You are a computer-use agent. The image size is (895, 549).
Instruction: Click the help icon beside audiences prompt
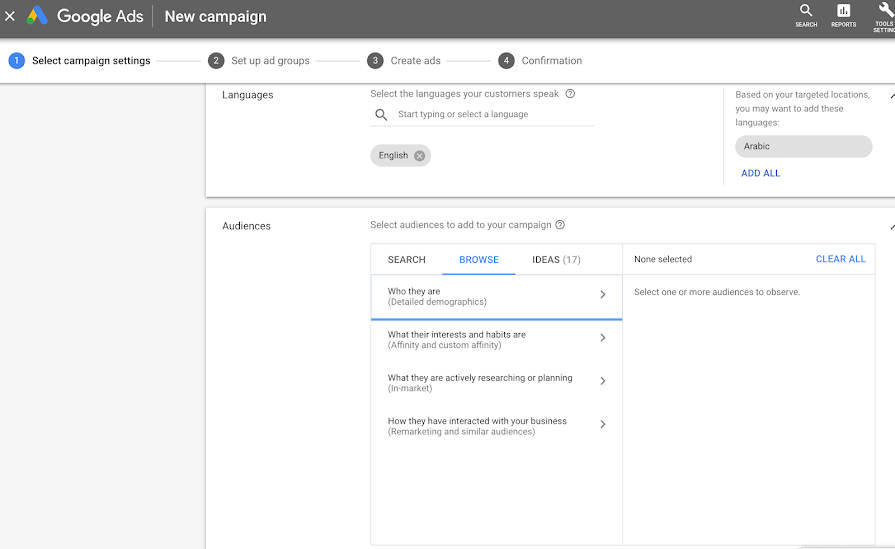[560, 225]
